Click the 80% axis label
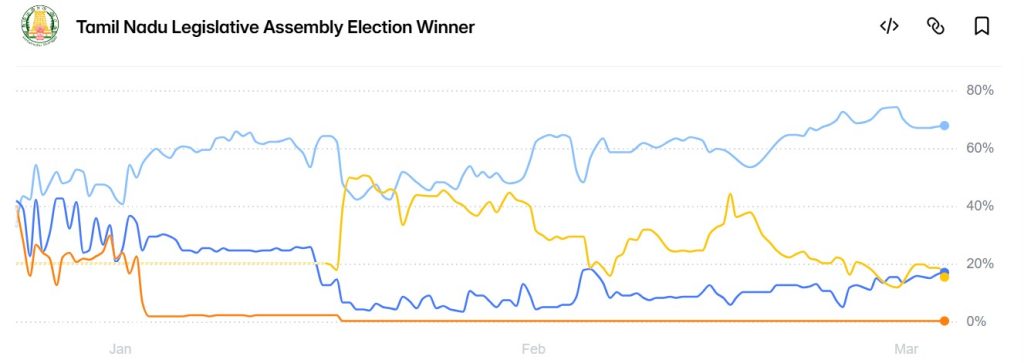1024x363 pixels. click(980, 90)
